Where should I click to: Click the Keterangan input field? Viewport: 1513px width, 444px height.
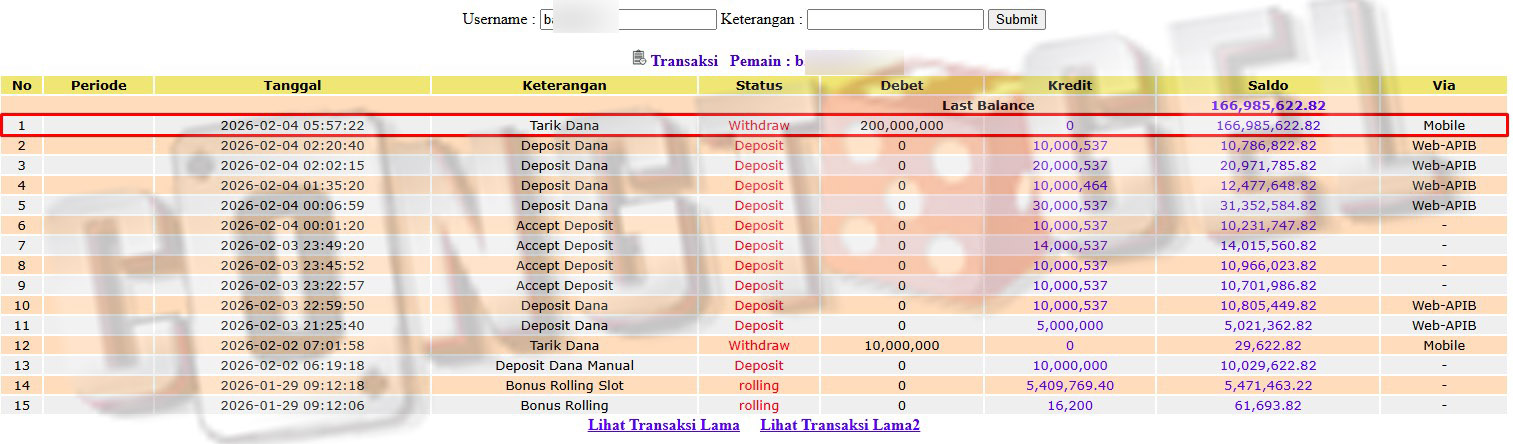point(895,20)
